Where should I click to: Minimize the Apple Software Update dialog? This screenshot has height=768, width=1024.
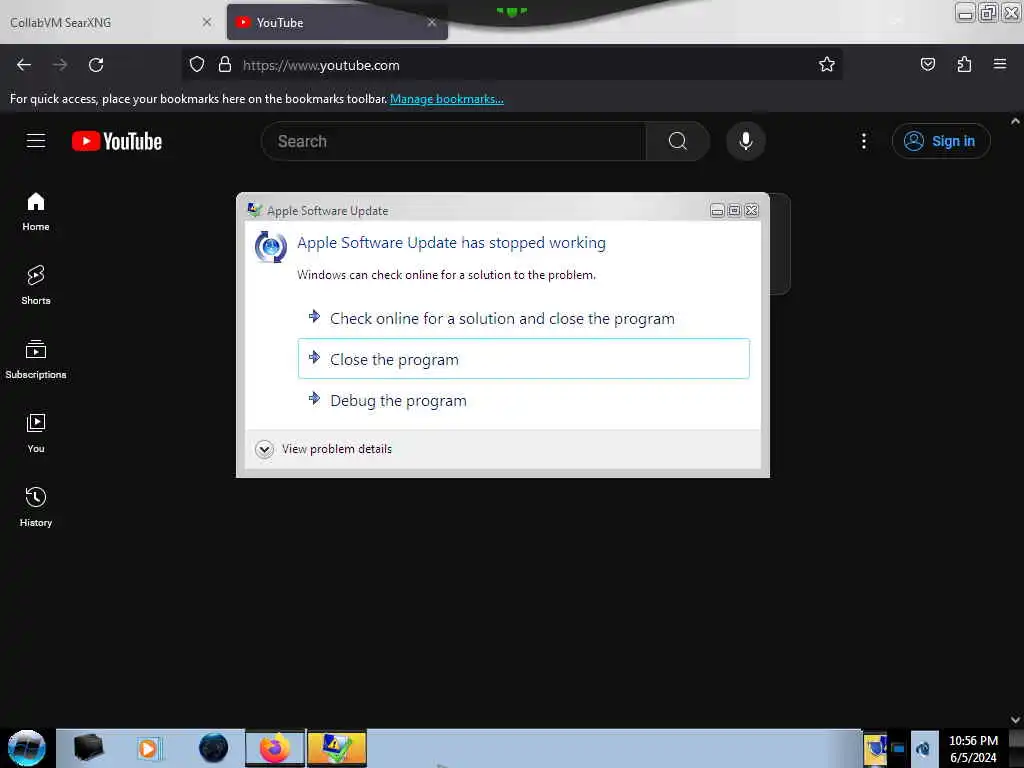(717, 210)
